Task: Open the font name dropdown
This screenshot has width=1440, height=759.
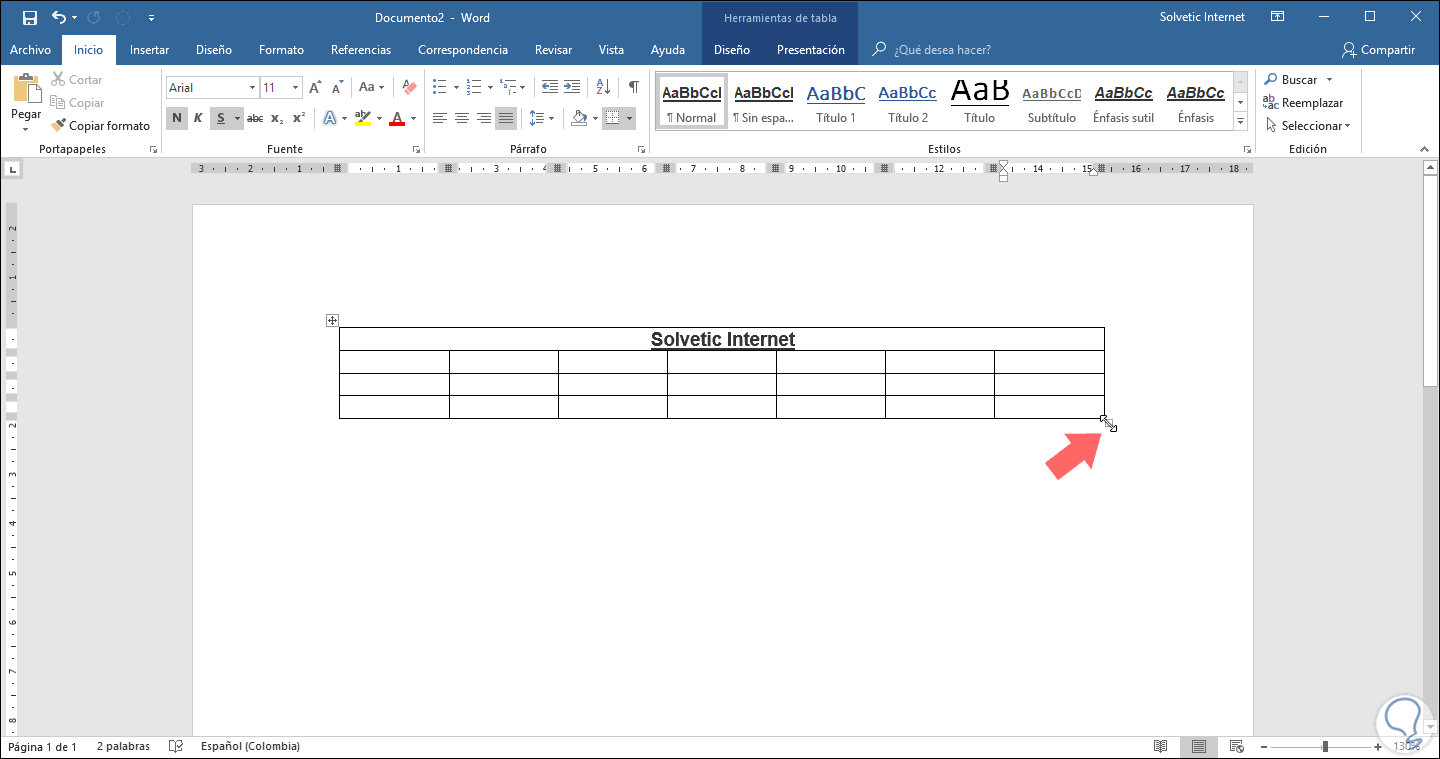Action: [252, 88]
